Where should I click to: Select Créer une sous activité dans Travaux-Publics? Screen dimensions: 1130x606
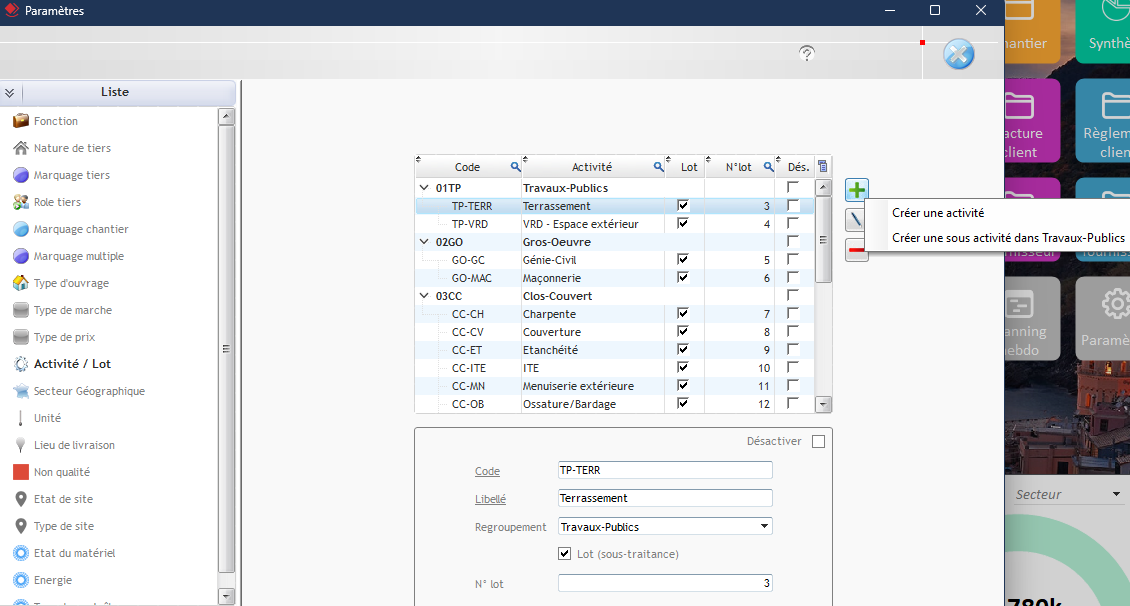point(1007,238)
